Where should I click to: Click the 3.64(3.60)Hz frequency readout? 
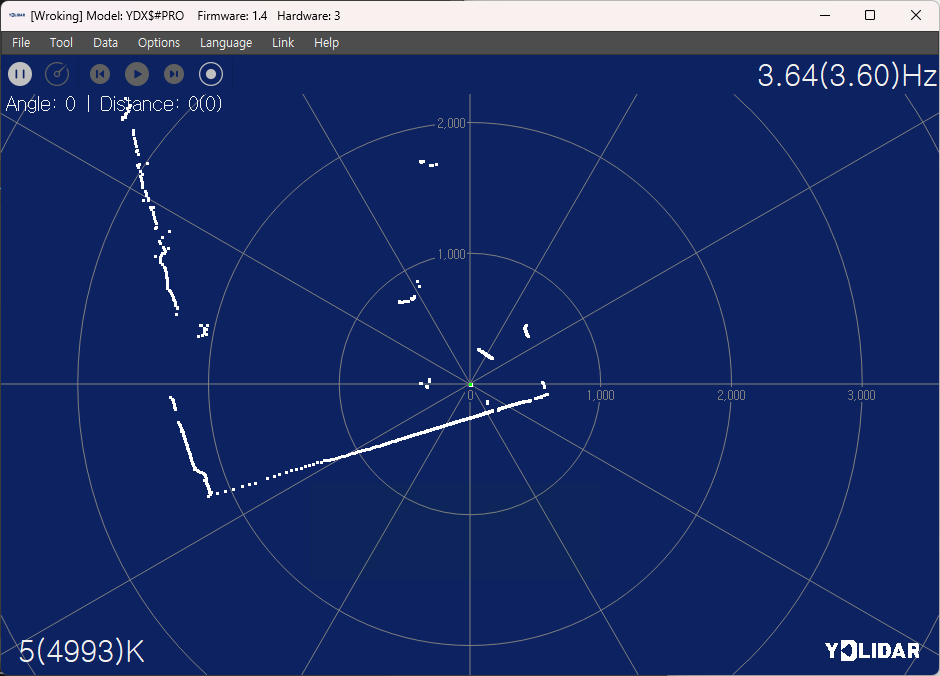[x=847, y=76]
